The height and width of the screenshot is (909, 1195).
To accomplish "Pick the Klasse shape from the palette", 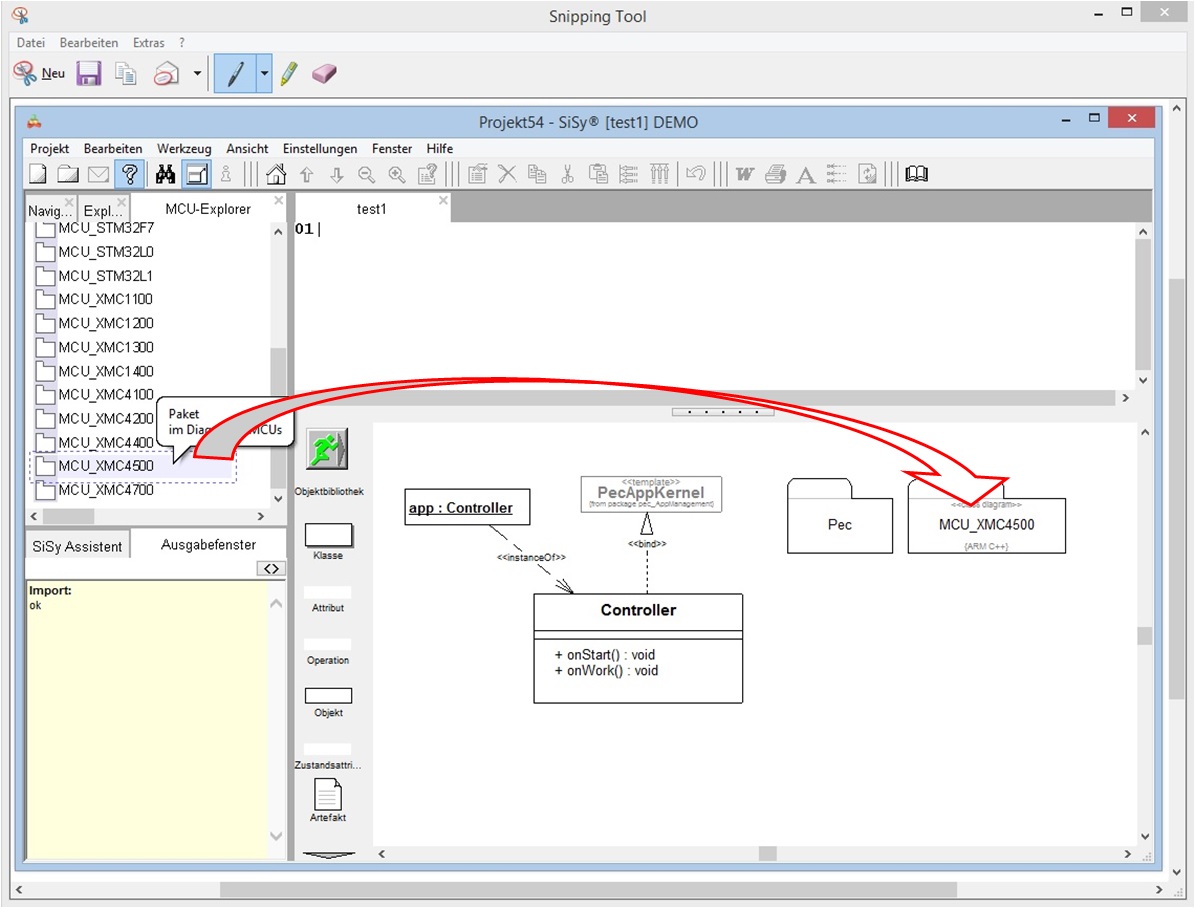I will 328,536.
